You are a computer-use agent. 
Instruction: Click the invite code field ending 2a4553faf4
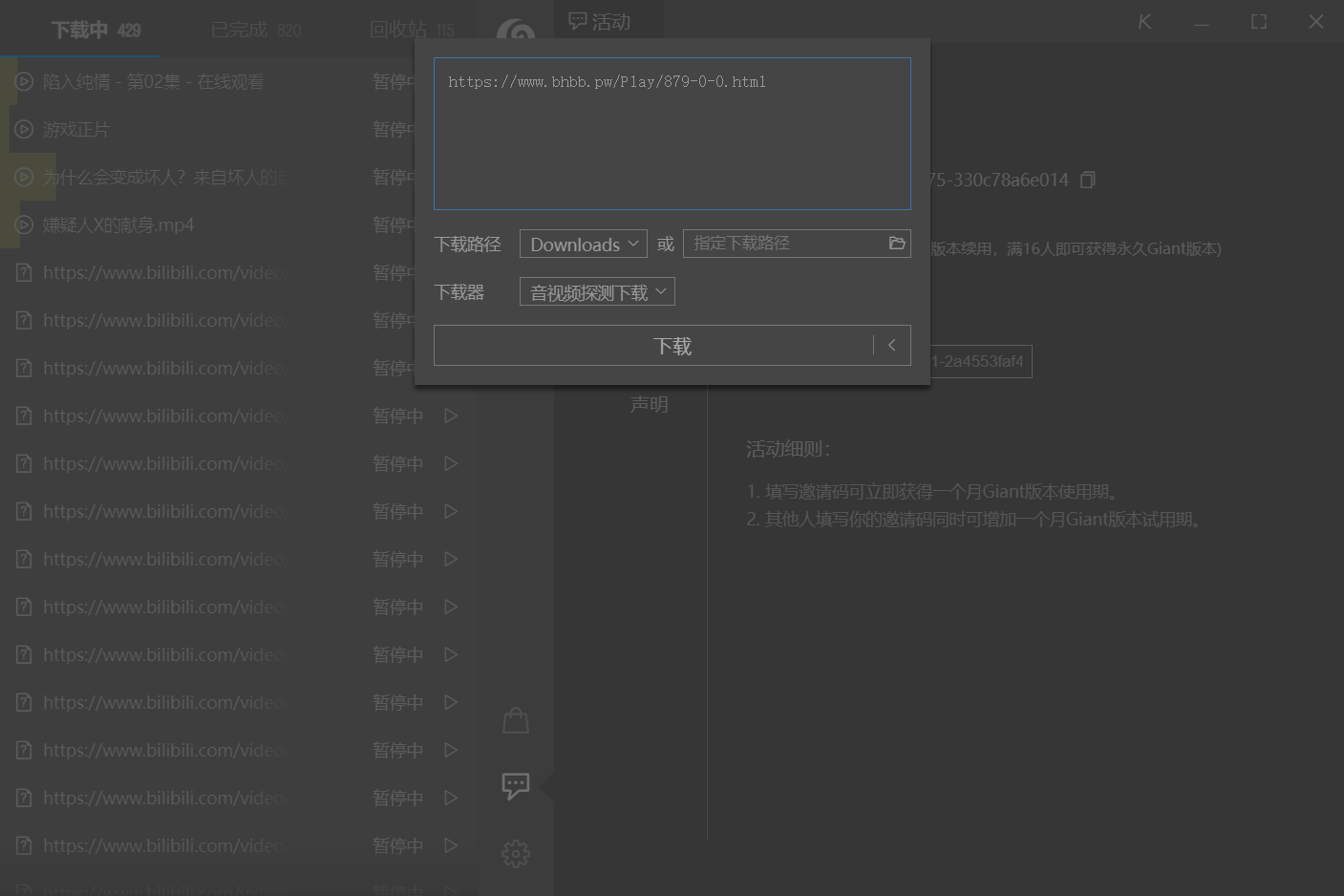(981, 361)
